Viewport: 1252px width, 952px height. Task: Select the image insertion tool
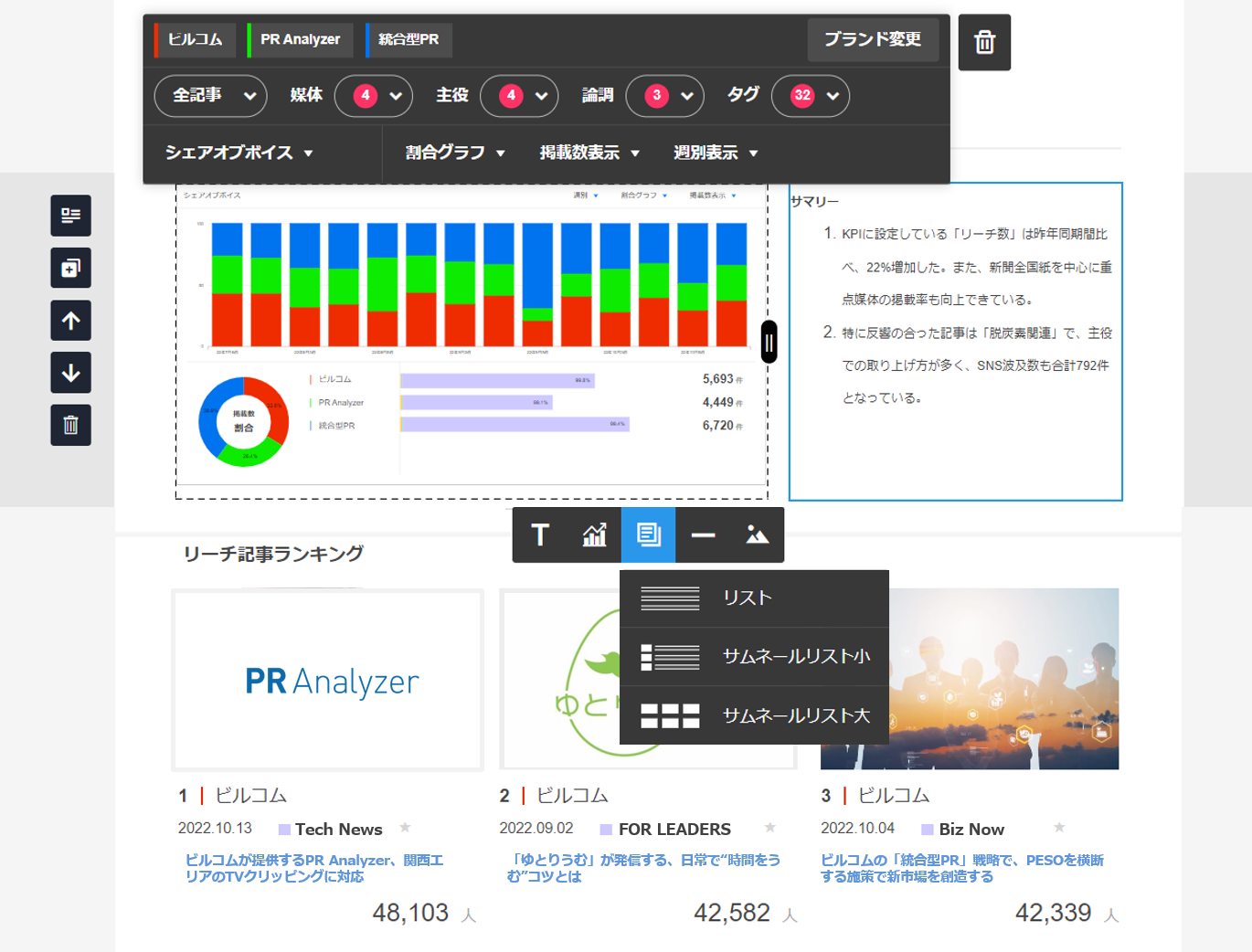pos(757,535)
